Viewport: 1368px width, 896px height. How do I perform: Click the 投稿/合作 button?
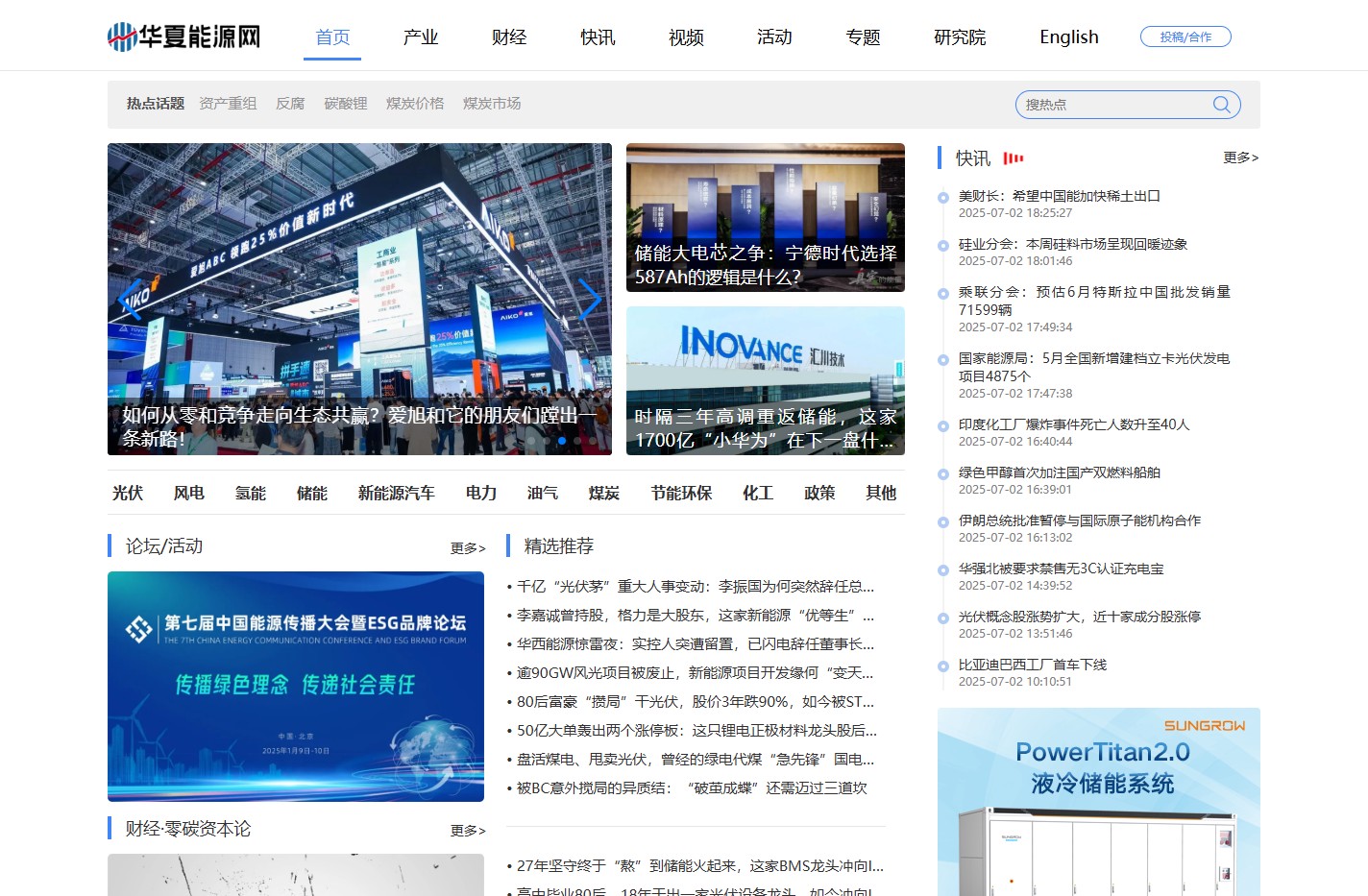tap(1185, 36)
